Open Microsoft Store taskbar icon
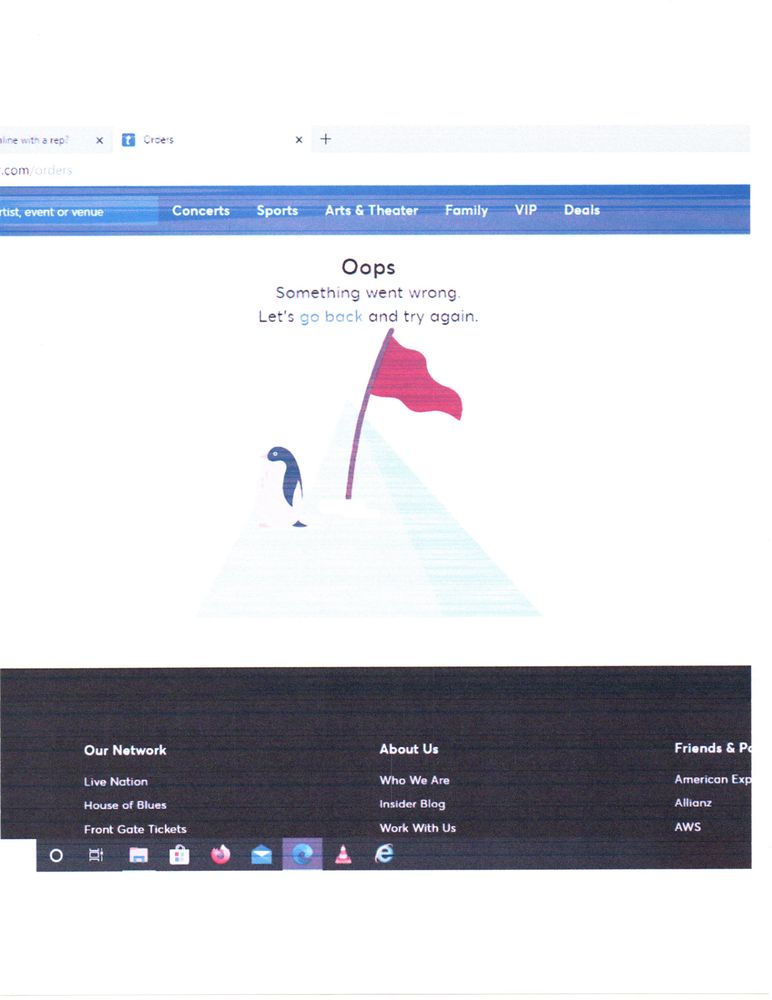The height and width of the screenshot is (1000, 772). 179,855
